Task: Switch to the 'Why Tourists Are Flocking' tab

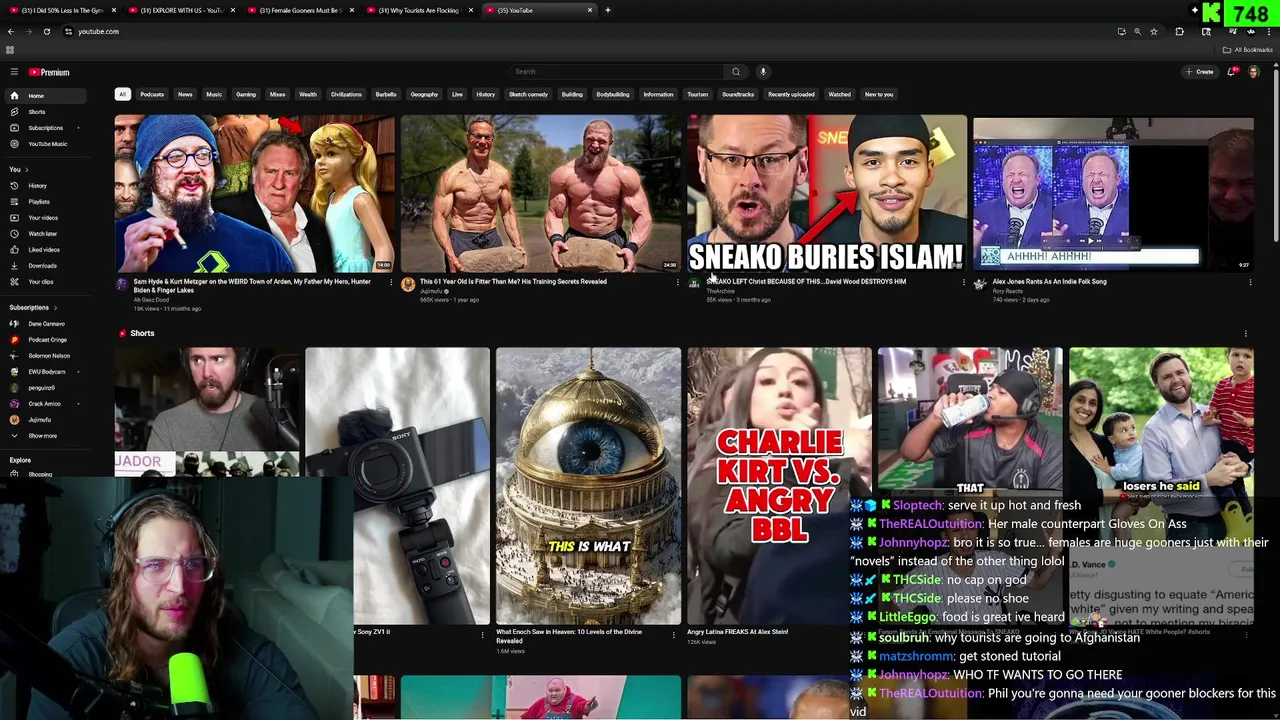Action: click(x=418, y=10)
